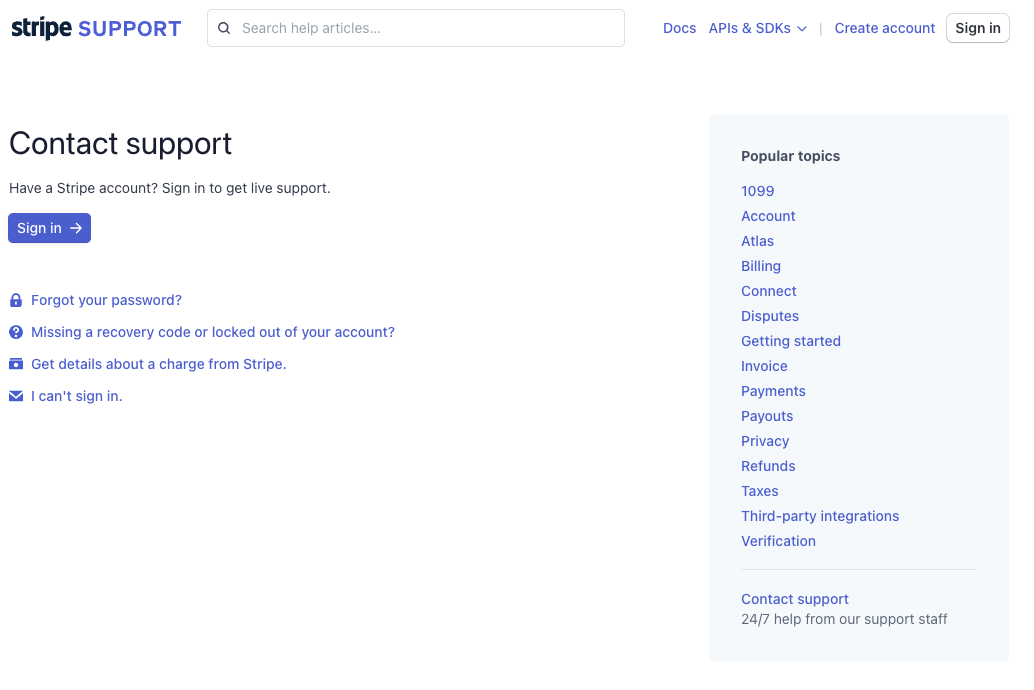This screenshot has width=1034, height=690.
Task: Click the lock icon beside Forgot your password
Action: coord(16,301)
